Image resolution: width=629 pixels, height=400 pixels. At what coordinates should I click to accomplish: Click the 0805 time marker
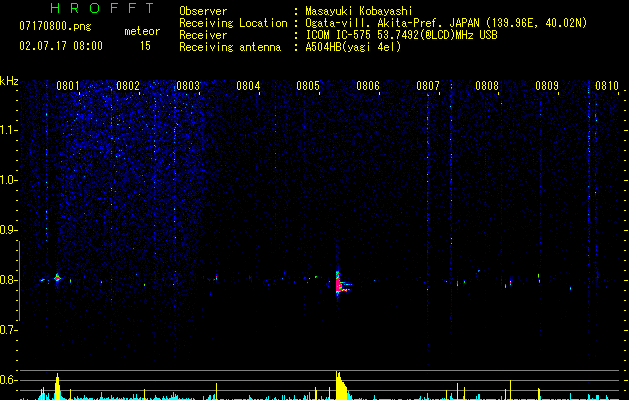tap(308, 86)
